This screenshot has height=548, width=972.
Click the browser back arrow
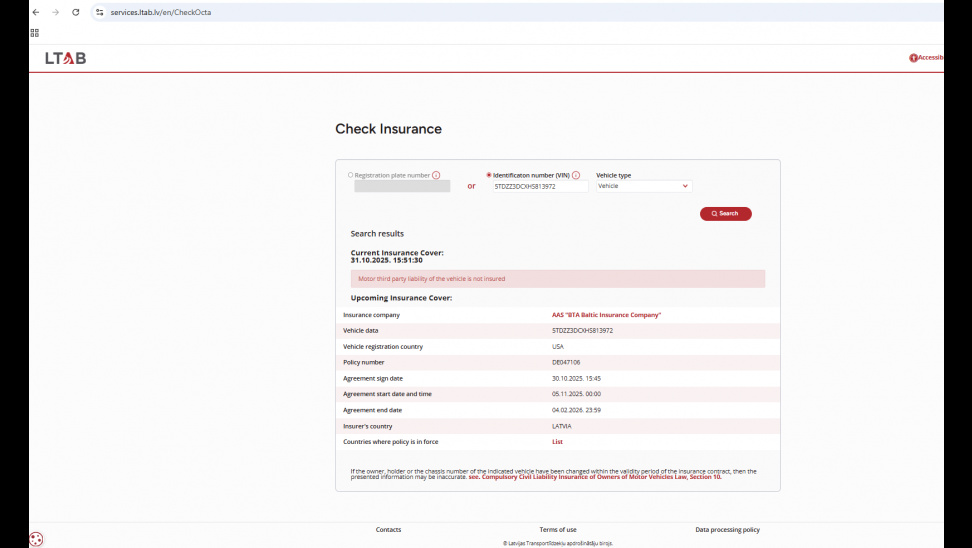[x=37, y=12]
